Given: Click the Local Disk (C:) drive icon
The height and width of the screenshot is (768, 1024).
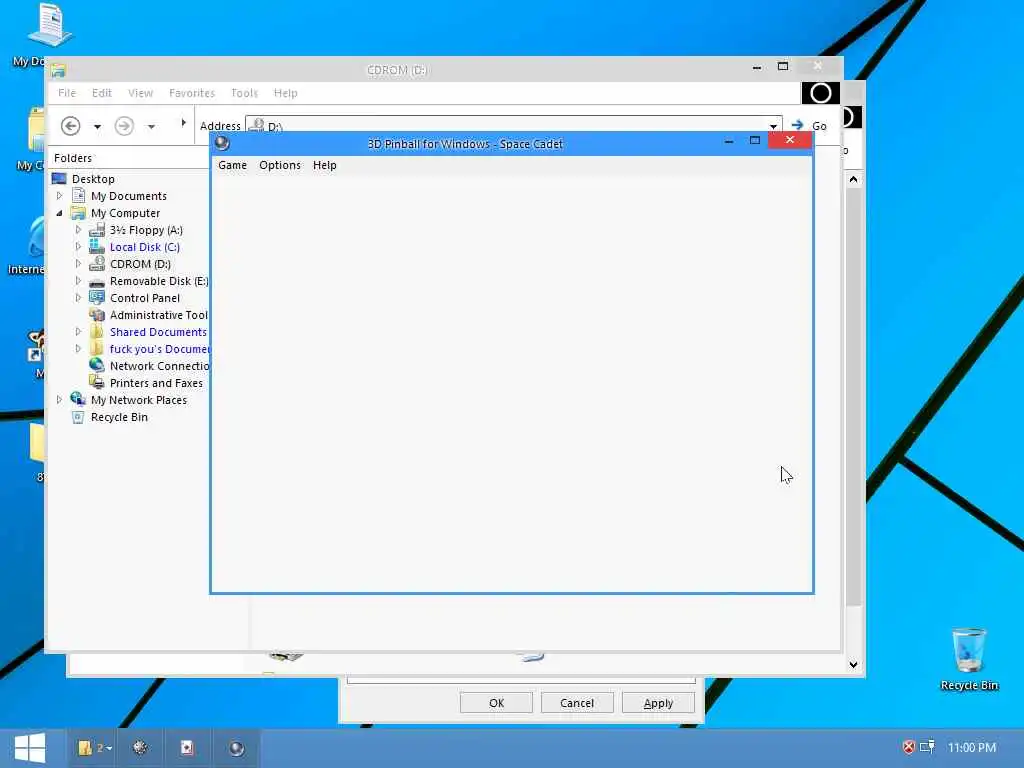Looking at the screenshot, I should pyautogui.click(x=97, y=247).
